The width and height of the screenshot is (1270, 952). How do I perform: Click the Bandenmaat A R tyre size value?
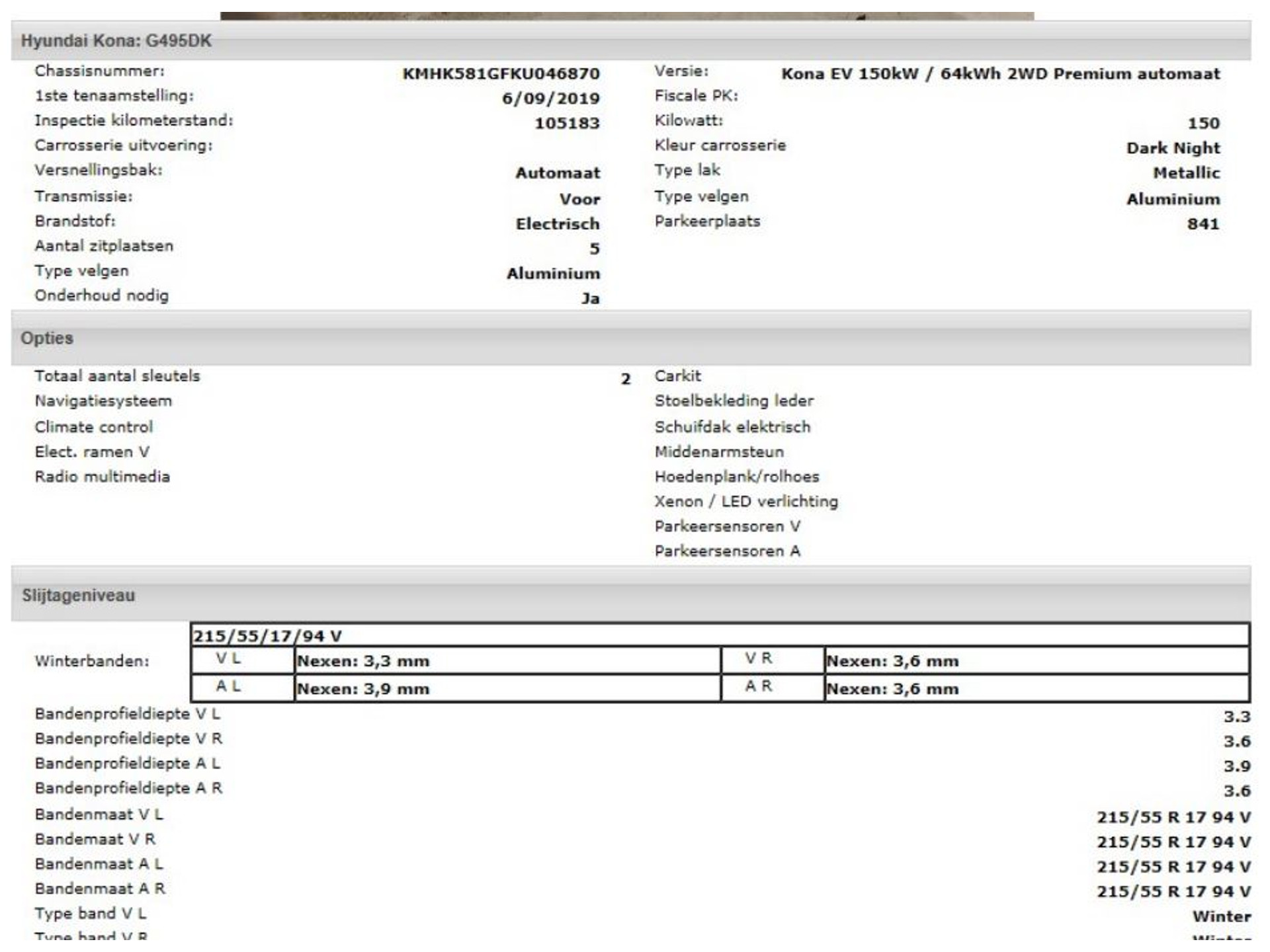[x=1173, y=892]
